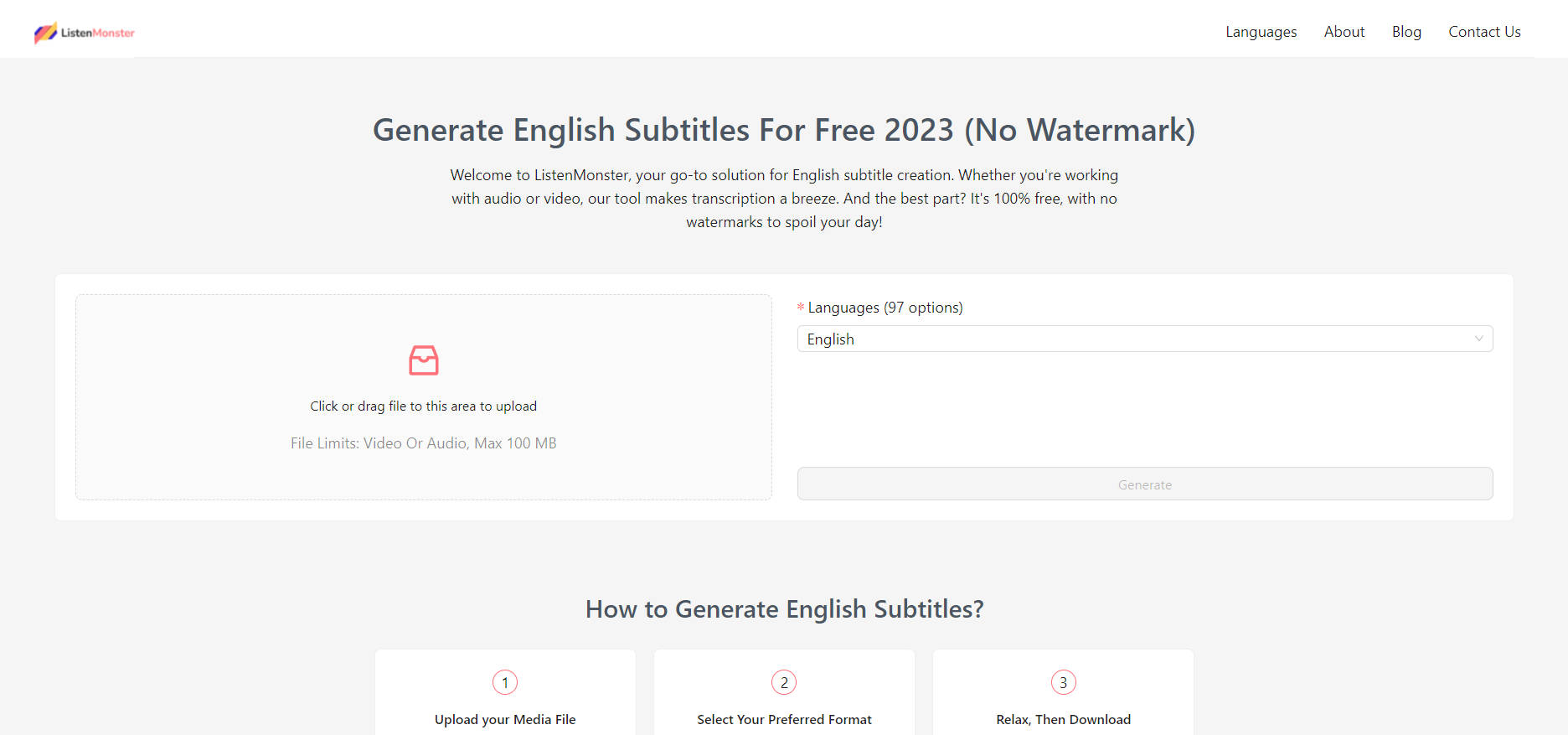Open the Blog navigation link
This screenshot has height=735, width=1568.
click(1406, 32)
